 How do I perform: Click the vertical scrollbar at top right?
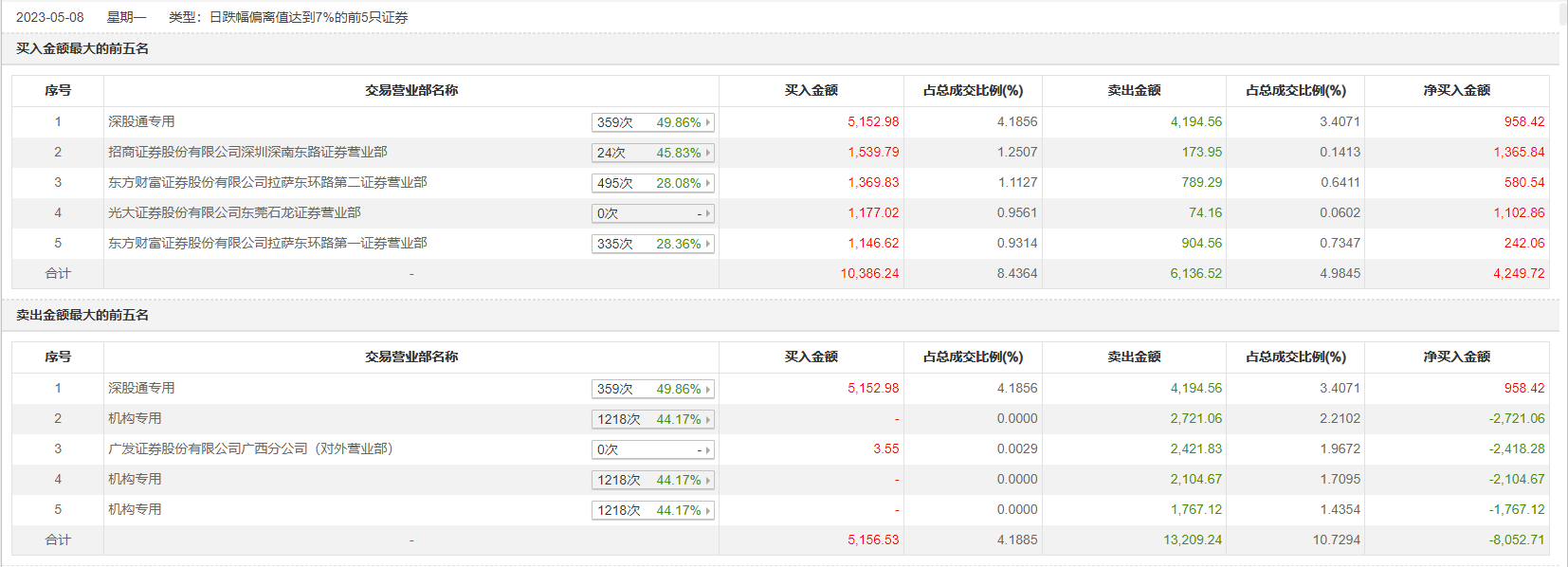(x=1562, y=14)
